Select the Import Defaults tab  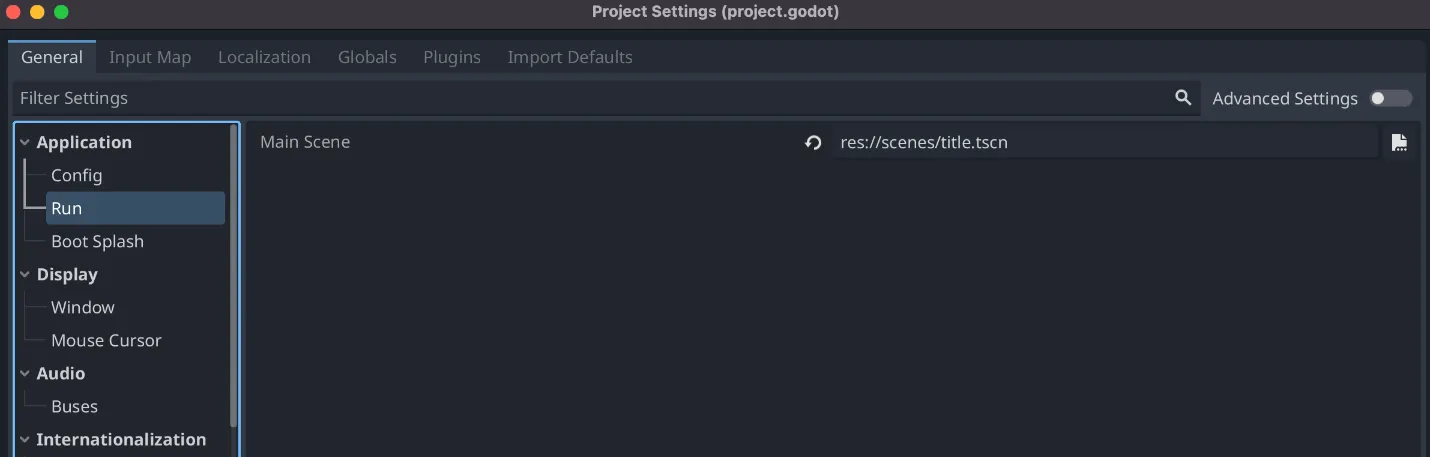(569, 57)
